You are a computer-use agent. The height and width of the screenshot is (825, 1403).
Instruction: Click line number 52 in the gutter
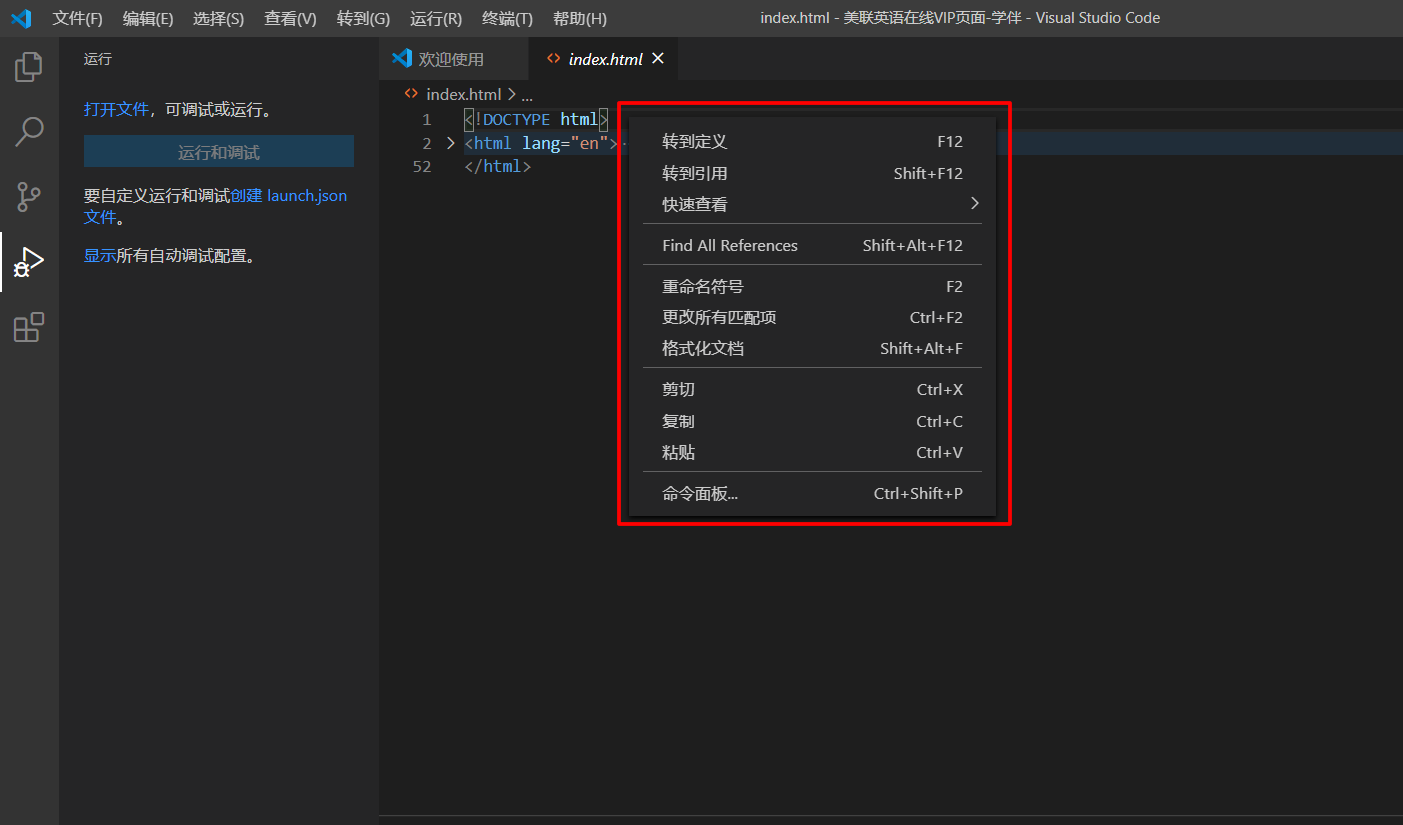(422, 166)
